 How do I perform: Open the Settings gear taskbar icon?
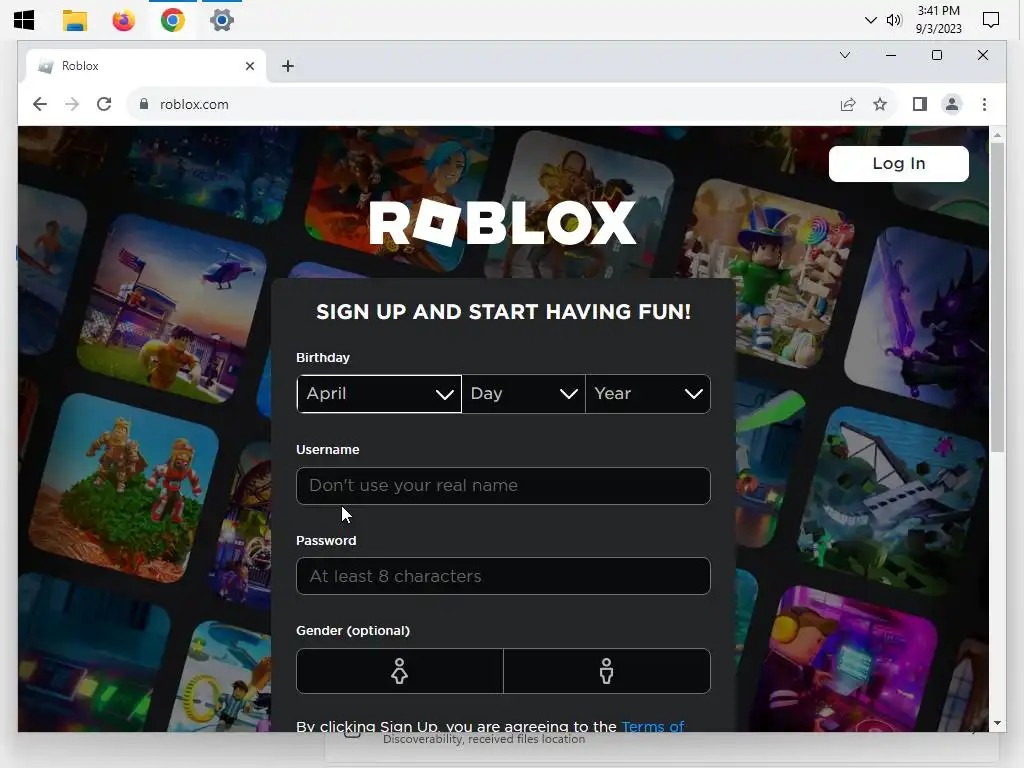(222, 20)
